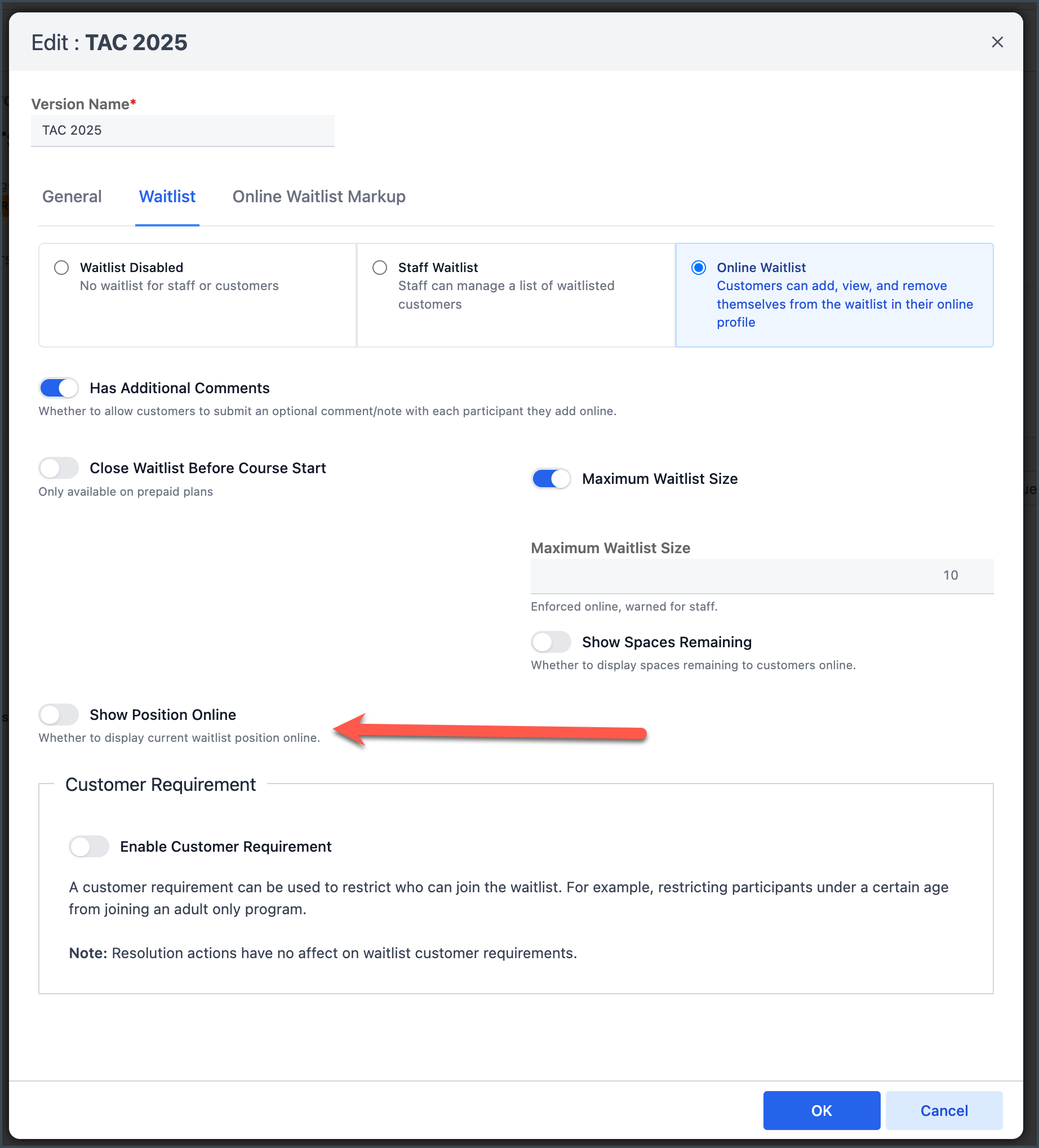The height and width of the screenshot is (1148, 1039).
Task: Select the Online Waitlist radio button
Action: tap(698, 268)
